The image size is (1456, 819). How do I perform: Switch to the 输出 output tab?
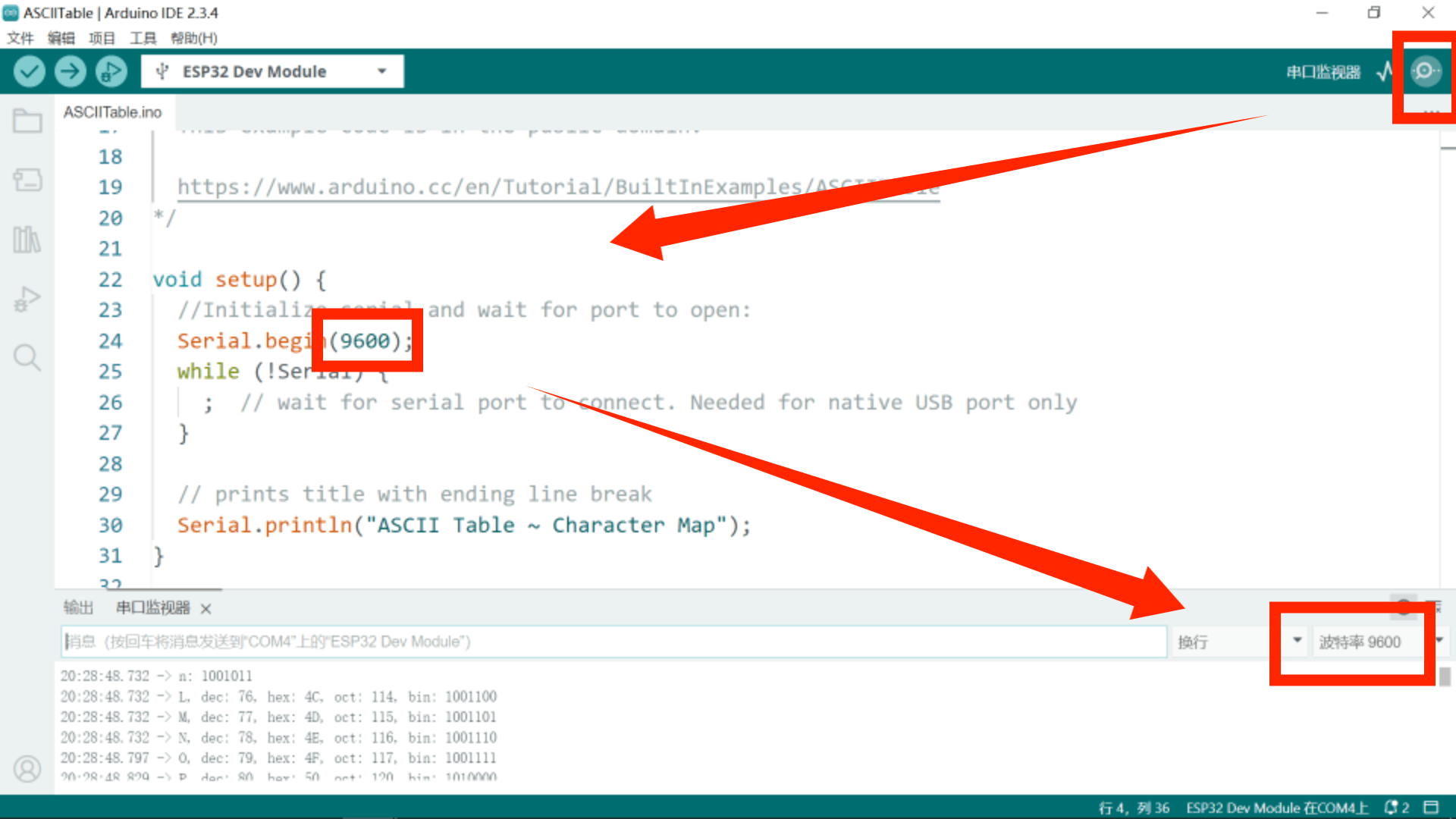pyautogui.click(x=78, y=607)
